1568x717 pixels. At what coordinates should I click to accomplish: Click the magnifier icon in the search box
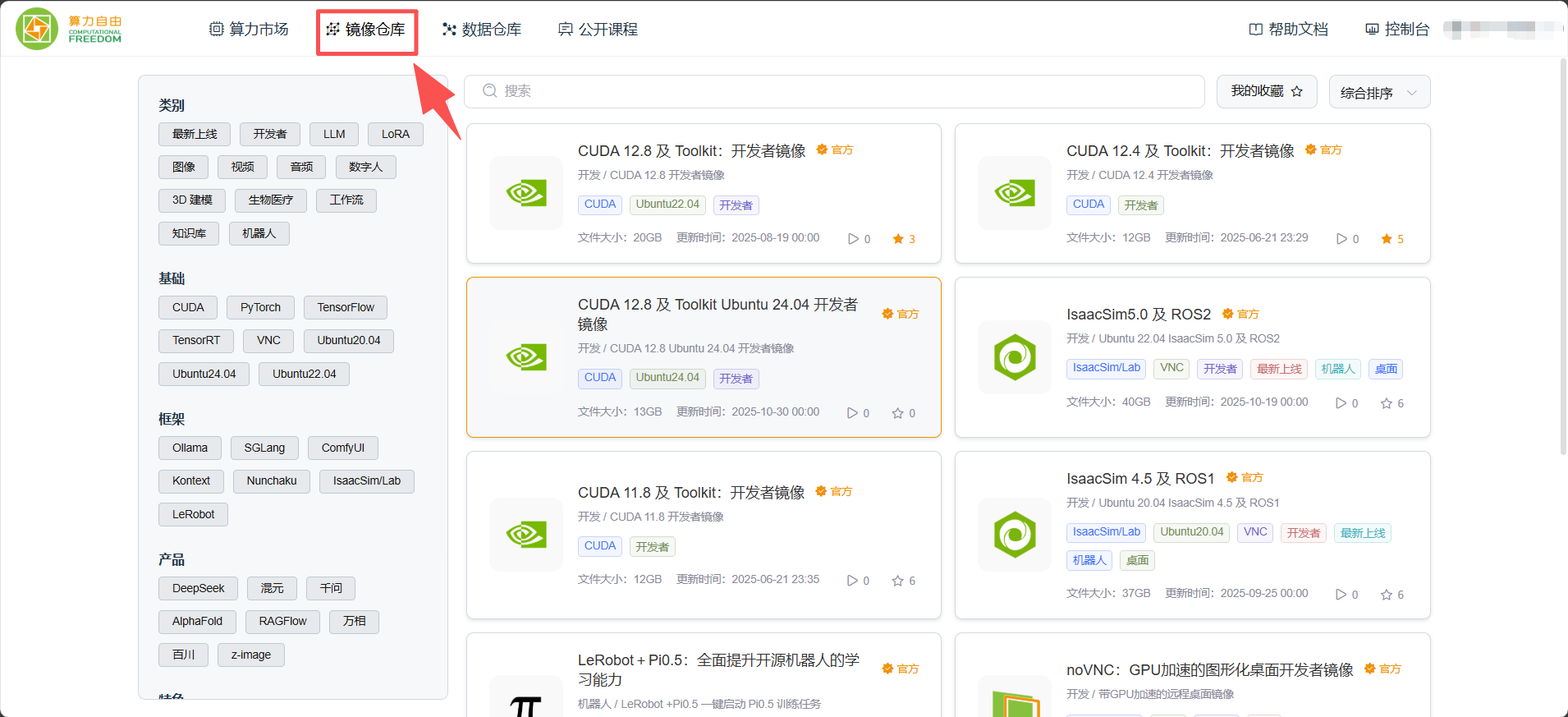[x=489, y=91]
